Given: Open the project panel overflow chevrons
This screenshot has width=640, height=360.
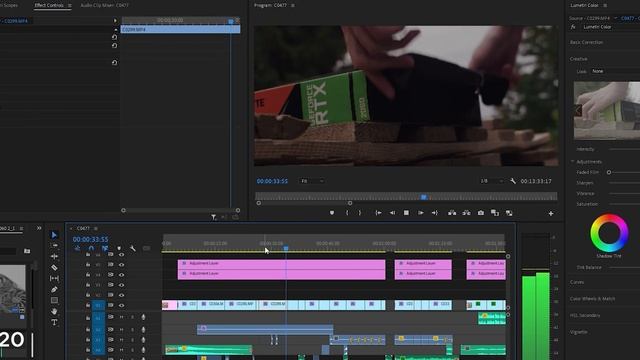Looking at the screenshot, I should click(x=39, y=228).
